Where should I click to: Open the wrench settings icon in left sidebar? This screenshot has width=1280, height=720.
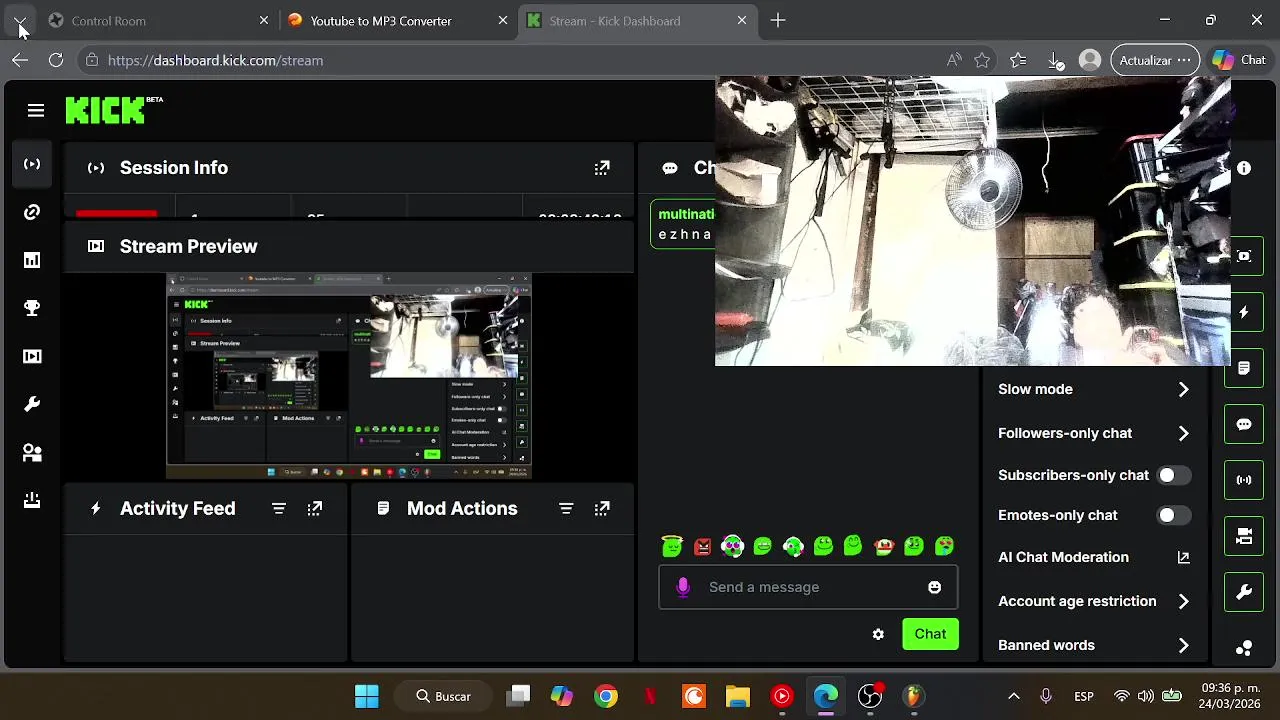(32, 404)
